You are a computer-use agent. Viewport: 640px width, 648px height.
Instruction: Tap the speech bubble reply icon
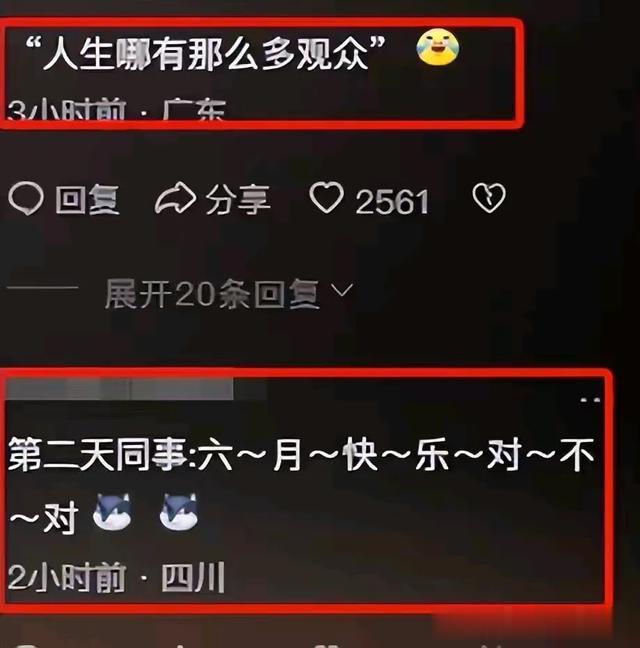(26, 198)
